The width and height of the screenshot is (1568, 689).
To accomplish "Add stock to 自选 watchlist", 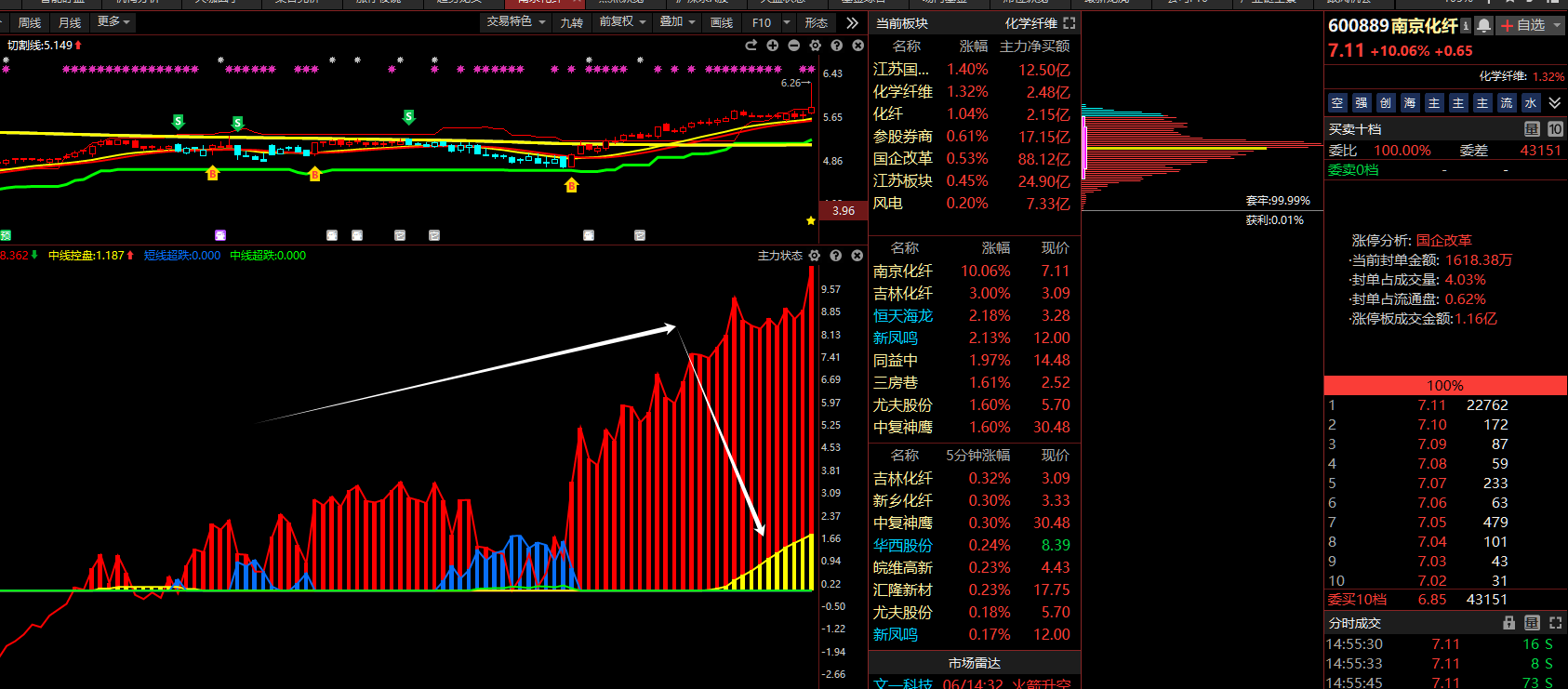I will tap(1522, 26).
